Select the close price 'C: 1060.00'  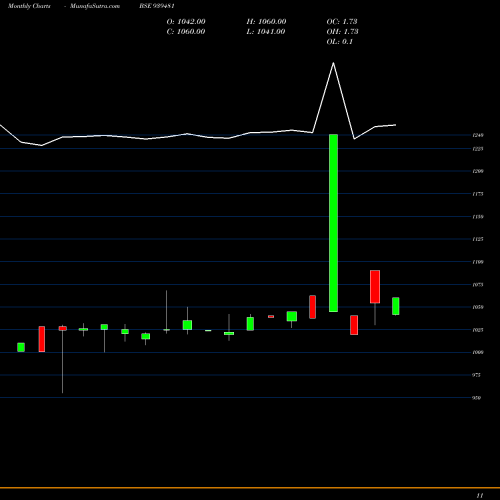tap(186, 32)
